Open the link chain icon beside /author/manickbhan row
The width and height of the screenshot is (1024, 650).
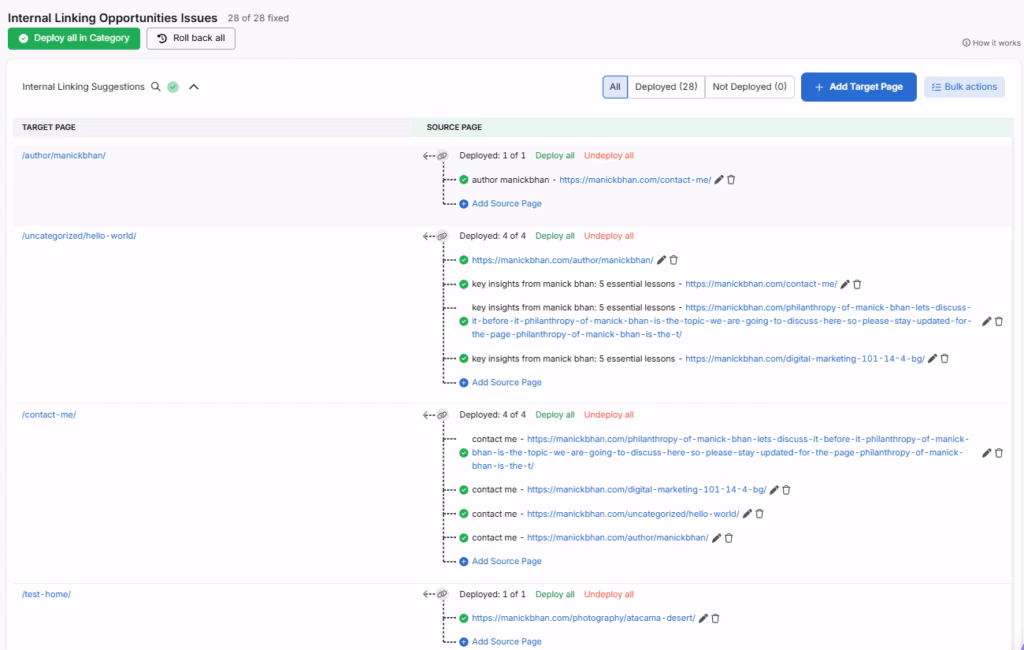[440, 156]
